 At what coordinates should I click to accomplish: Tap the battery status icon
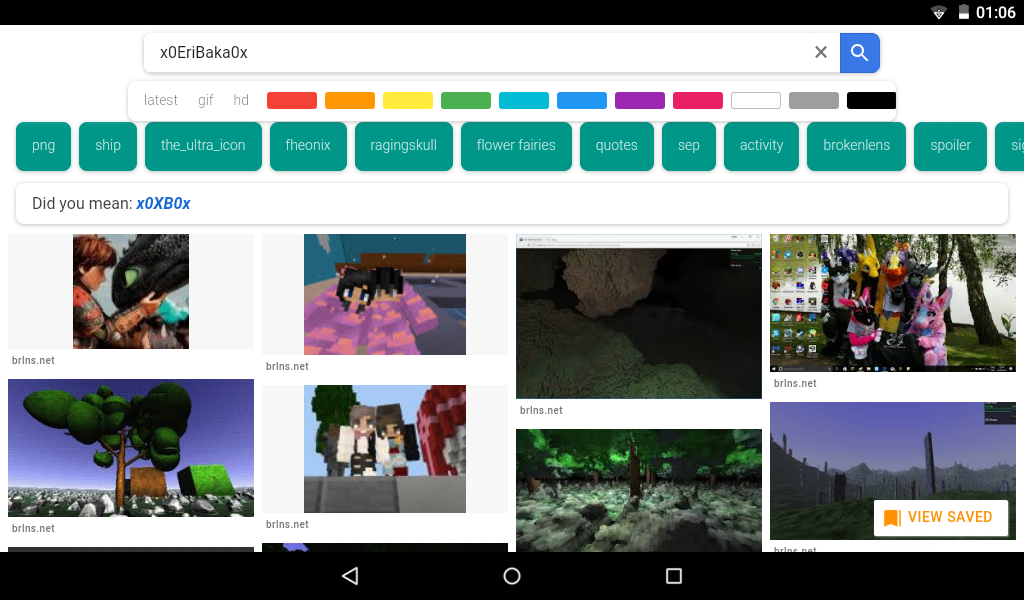coord(963,12)
